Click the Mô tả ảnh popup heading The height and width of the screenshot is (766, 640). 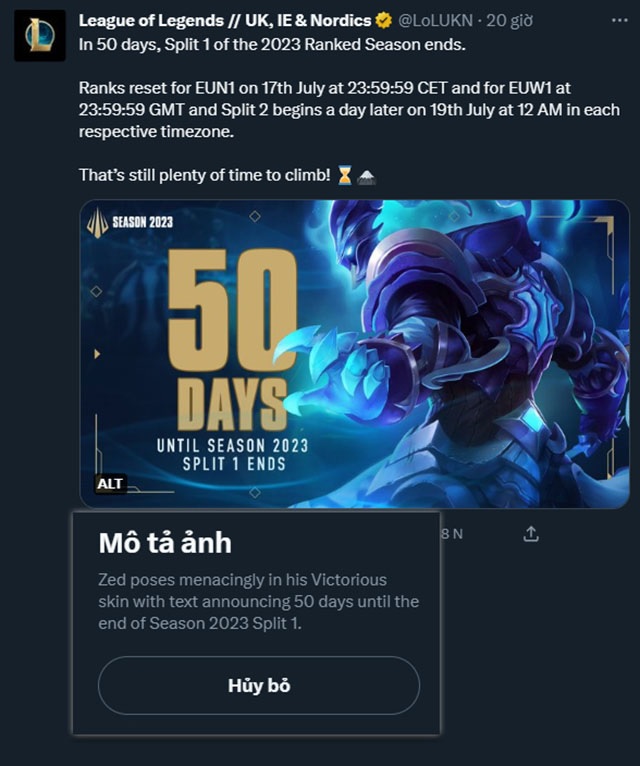pyautogui.click(x=165, y=543)
